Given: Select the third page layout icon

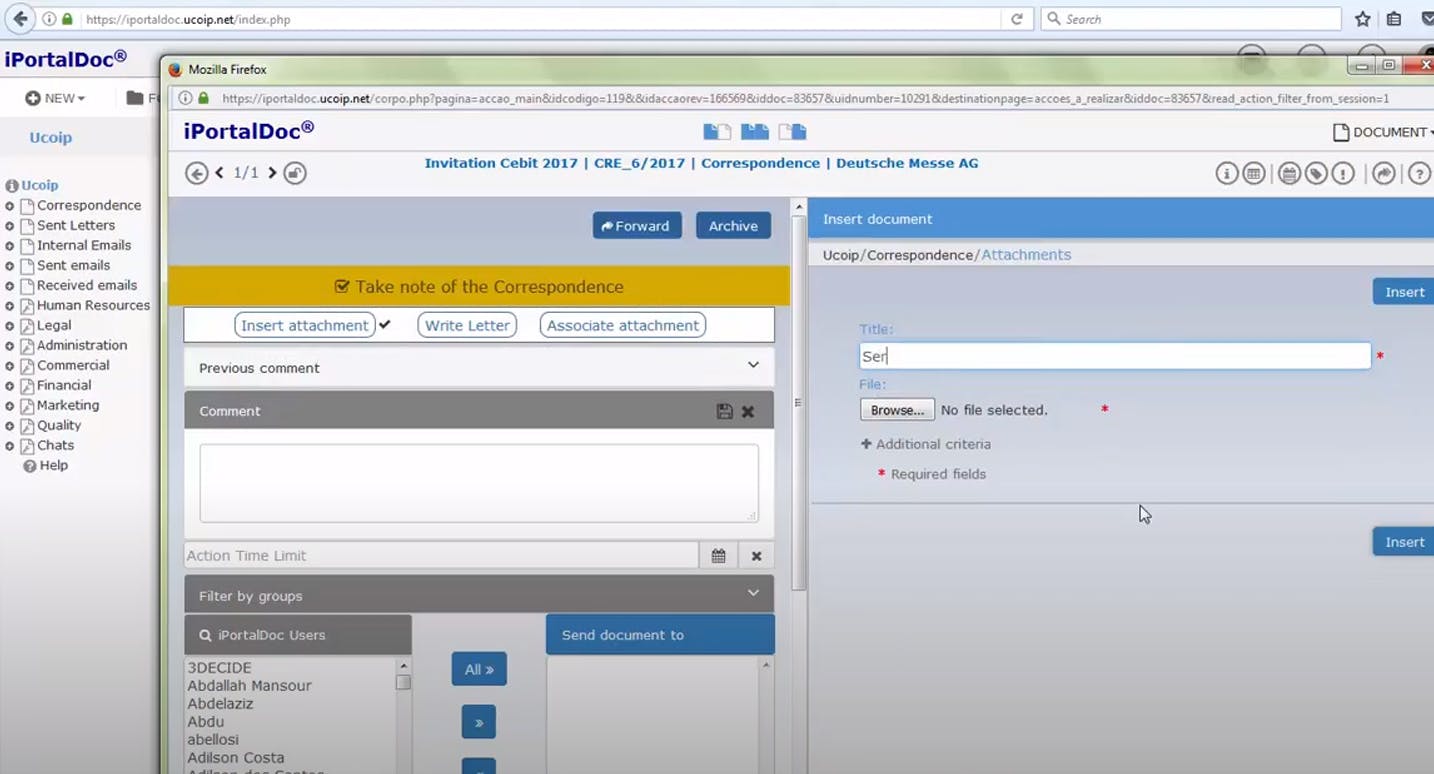Looking at the screenshot, I should pyautogui.click(x=792, y=132).
